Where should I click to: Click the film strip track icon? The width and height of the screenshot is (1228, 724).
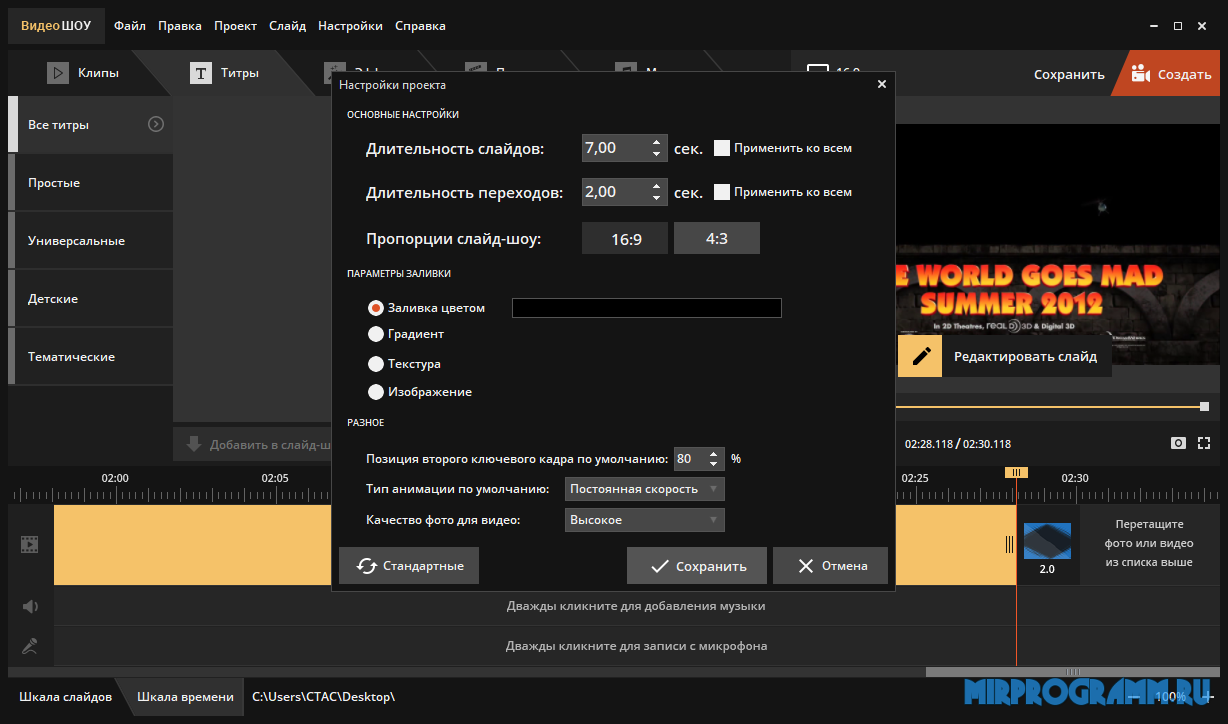coord(30,545)
